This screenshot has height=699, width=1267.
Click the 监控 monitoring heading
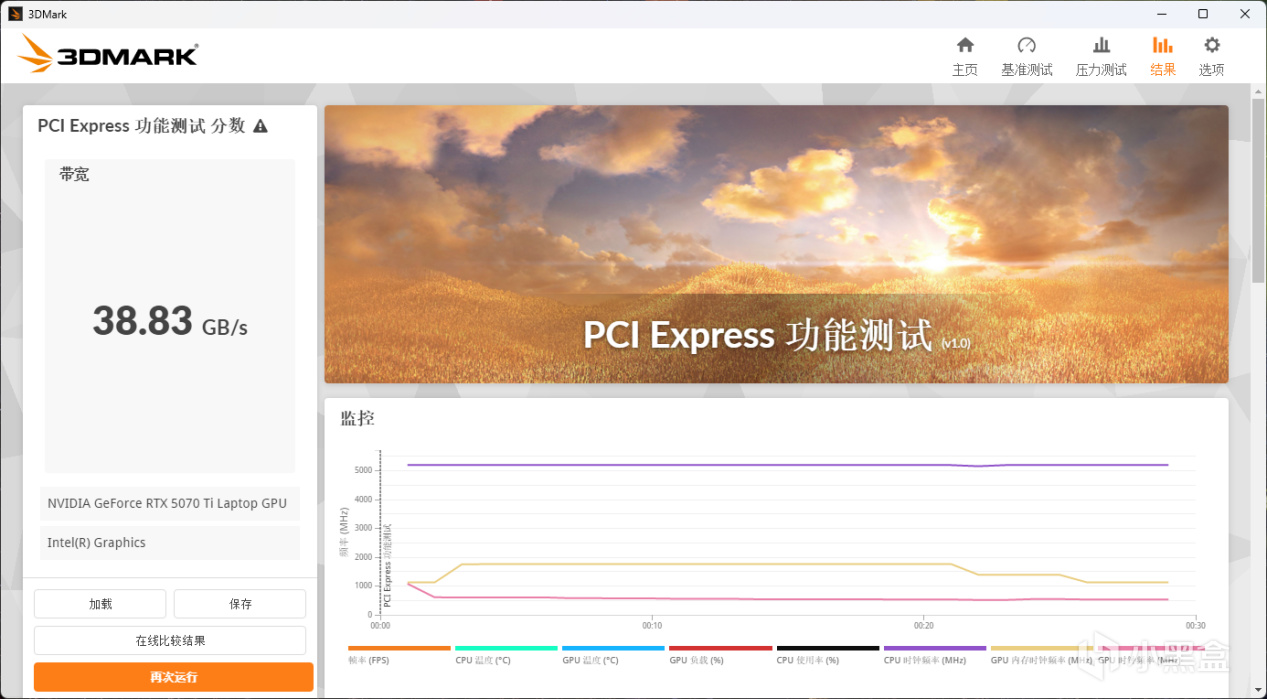click(x=357, y=418)
